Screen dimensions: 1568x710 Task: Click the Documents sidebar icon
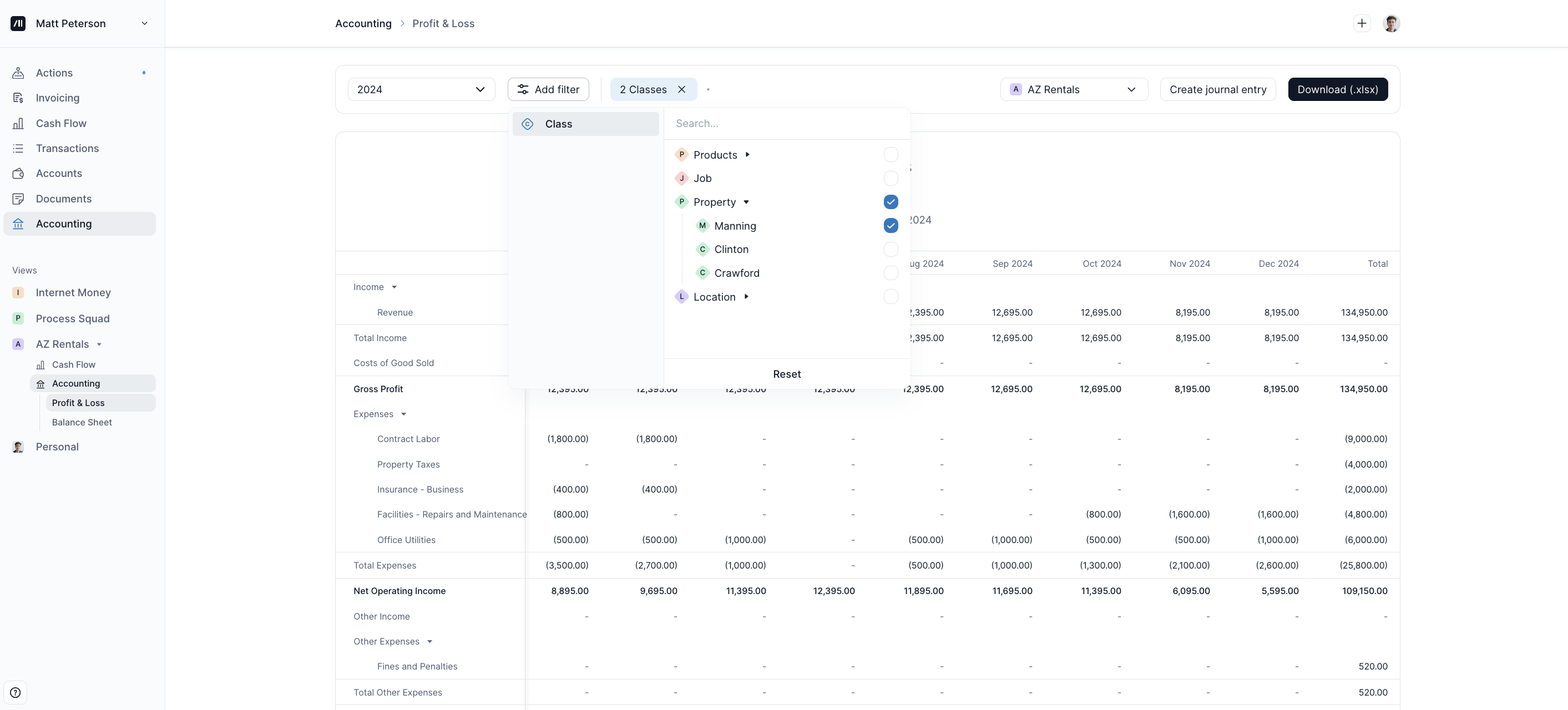click(x=18, y=199)
